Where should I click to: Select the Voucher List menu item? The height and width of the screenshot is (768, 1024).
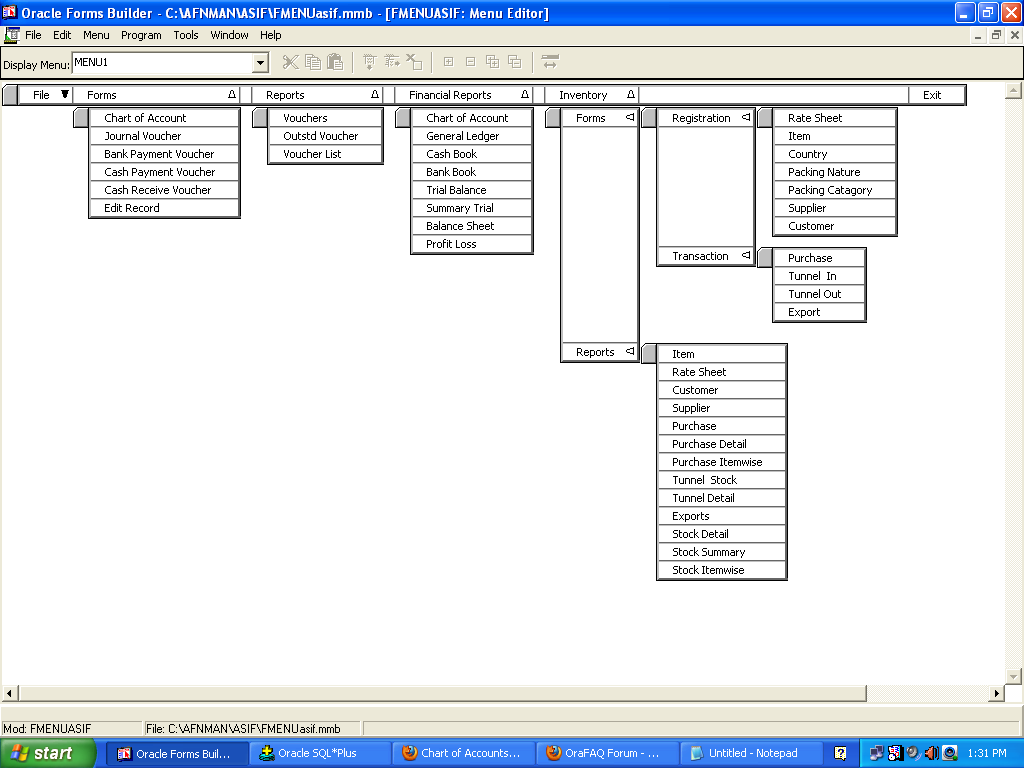point(325,154)
